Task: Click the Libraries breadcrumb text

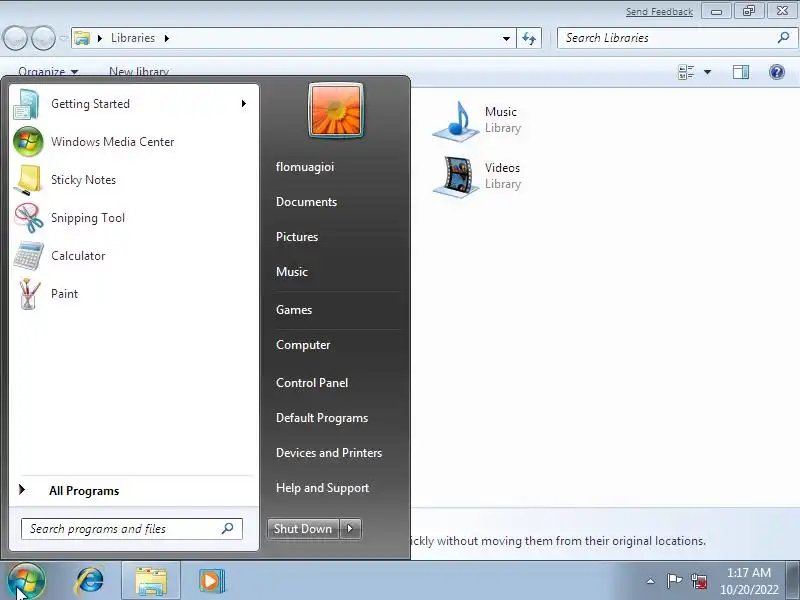Action: pyautogui.click(x=133, y=38)
